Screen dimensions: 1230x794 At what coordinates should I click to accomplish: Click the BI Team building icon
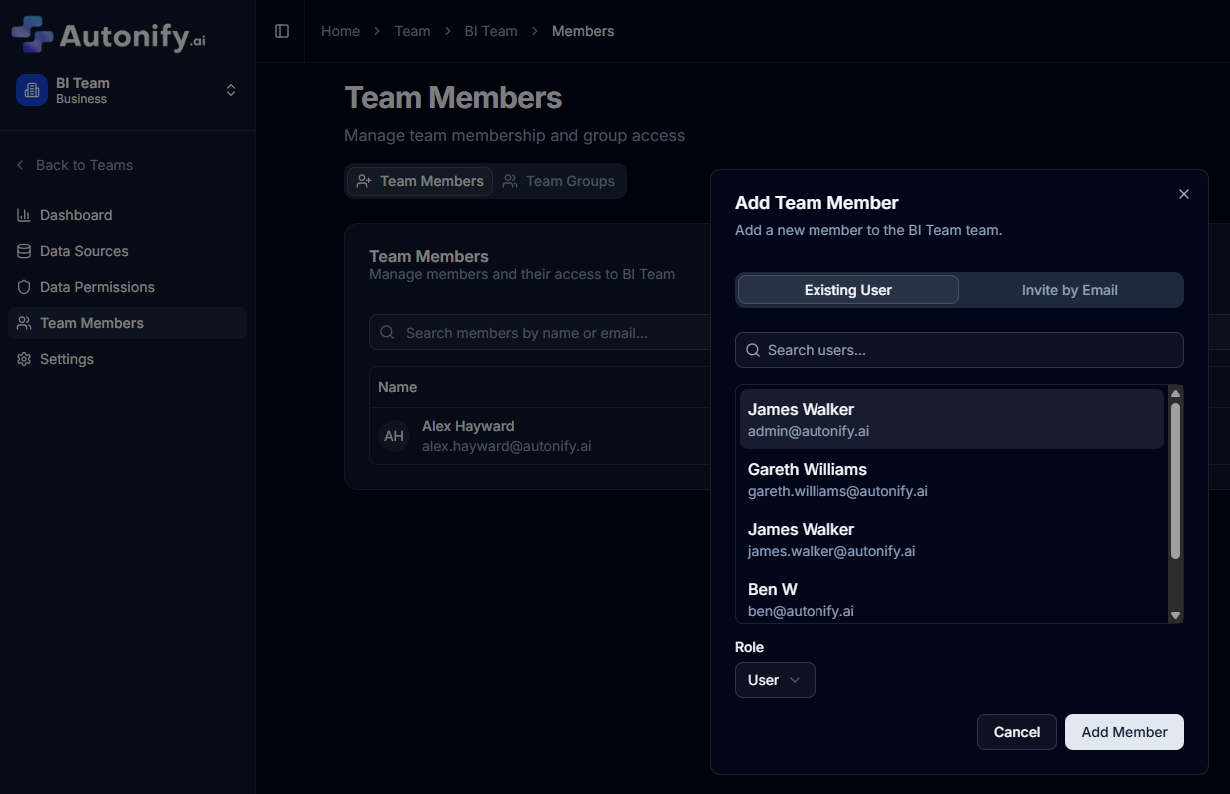pyautogui.click(x=32, y=90)
